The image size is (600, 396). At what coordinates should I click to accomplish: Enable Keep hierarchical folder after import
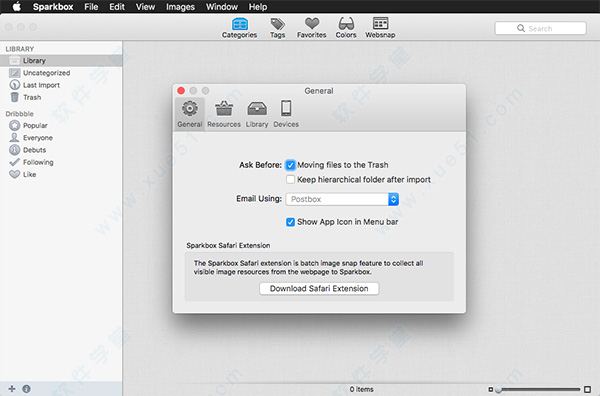click(x=290, y=179)
